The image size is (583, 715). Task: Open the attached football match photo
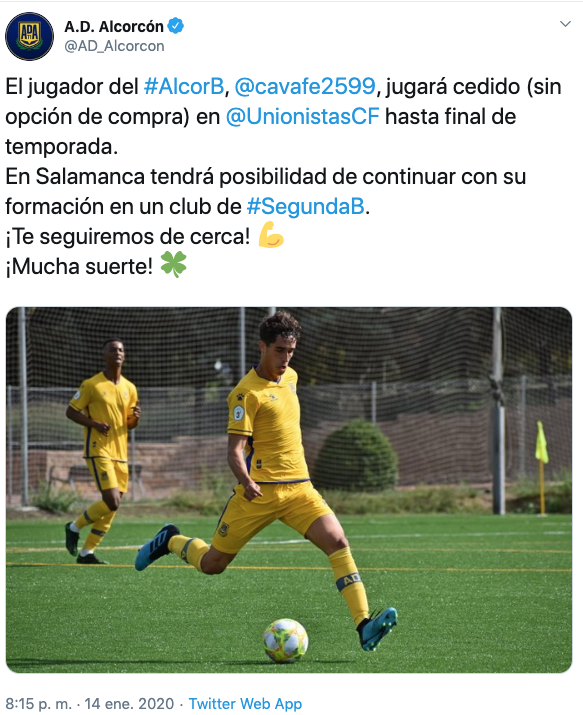pos(289,490)
